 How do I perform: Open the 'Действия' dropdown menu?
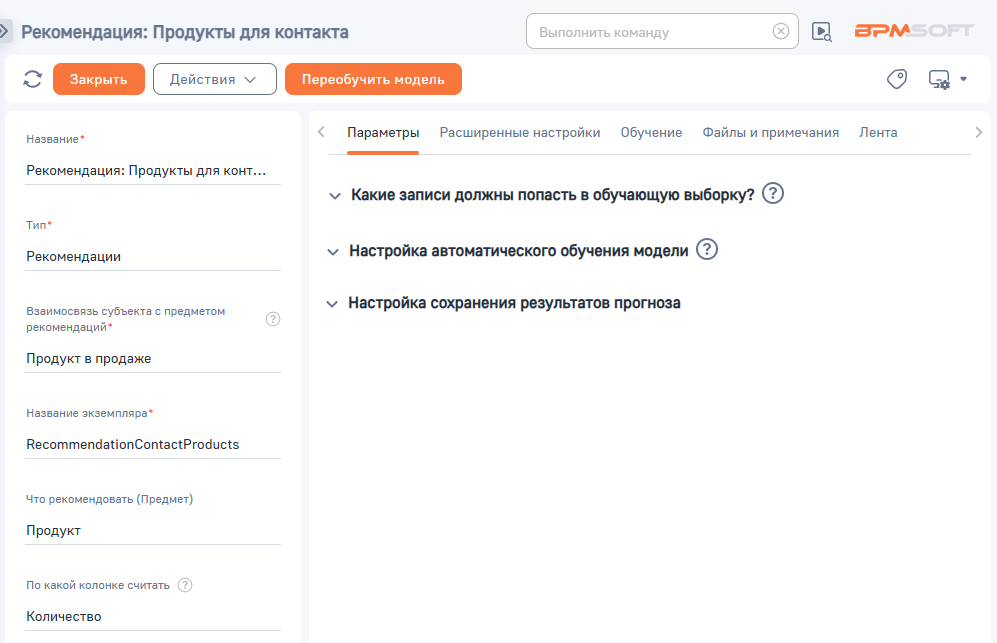[x=214, y=78]
